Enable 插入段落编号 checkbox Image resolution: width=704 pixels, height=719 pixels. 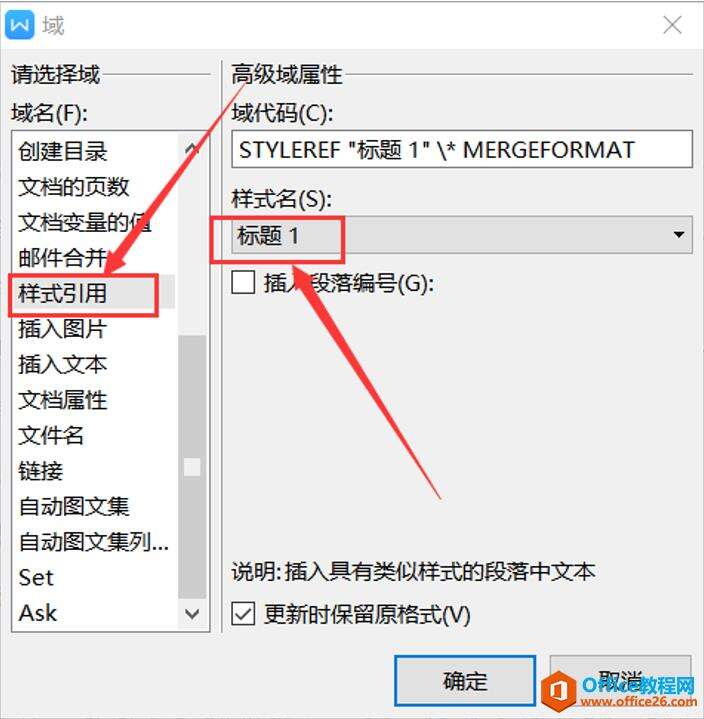point(243,282)
